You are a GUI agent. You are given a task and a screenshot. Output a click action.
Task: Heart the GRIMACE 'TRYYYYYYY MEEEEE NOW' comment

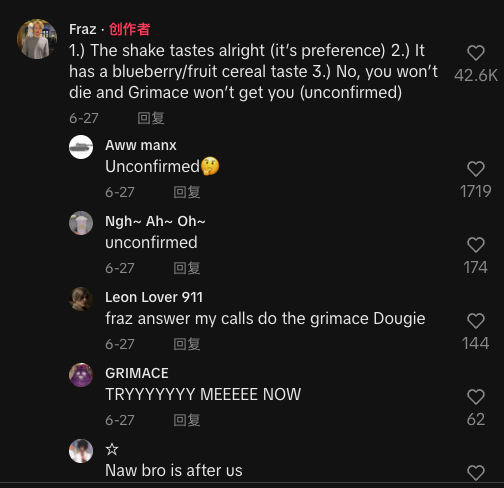point(476,397)
